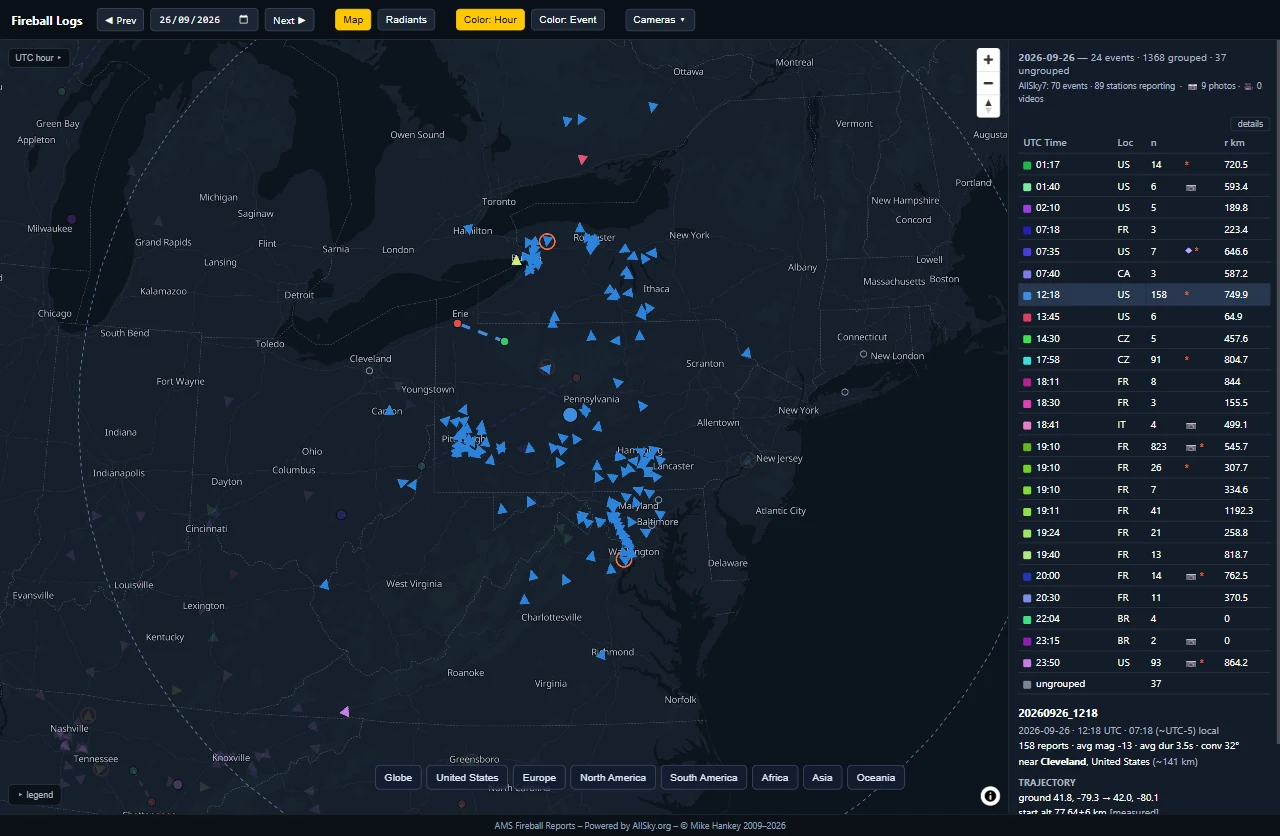The width and height of the screenshot is (1280, 836).
Task: Switch to Radiants view
Action: click(406, 20)
